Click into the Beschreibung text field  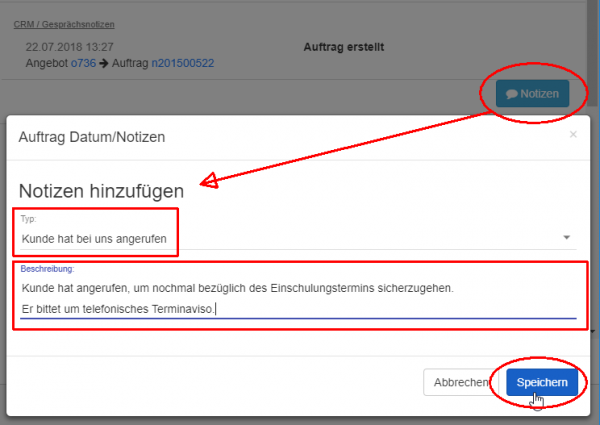coord(298,298)
